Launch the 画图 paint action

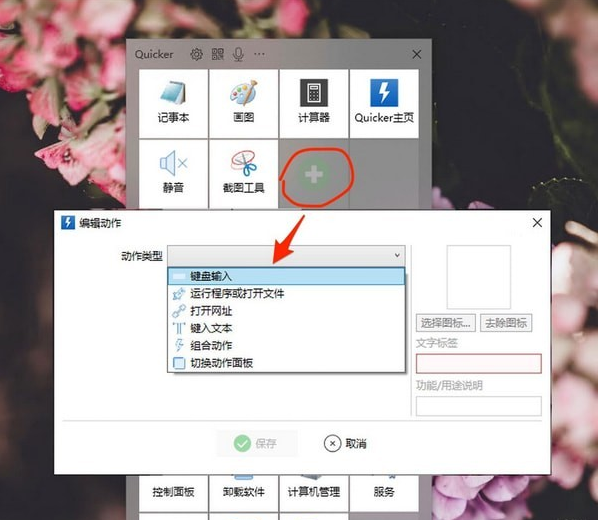click(244, 104)
